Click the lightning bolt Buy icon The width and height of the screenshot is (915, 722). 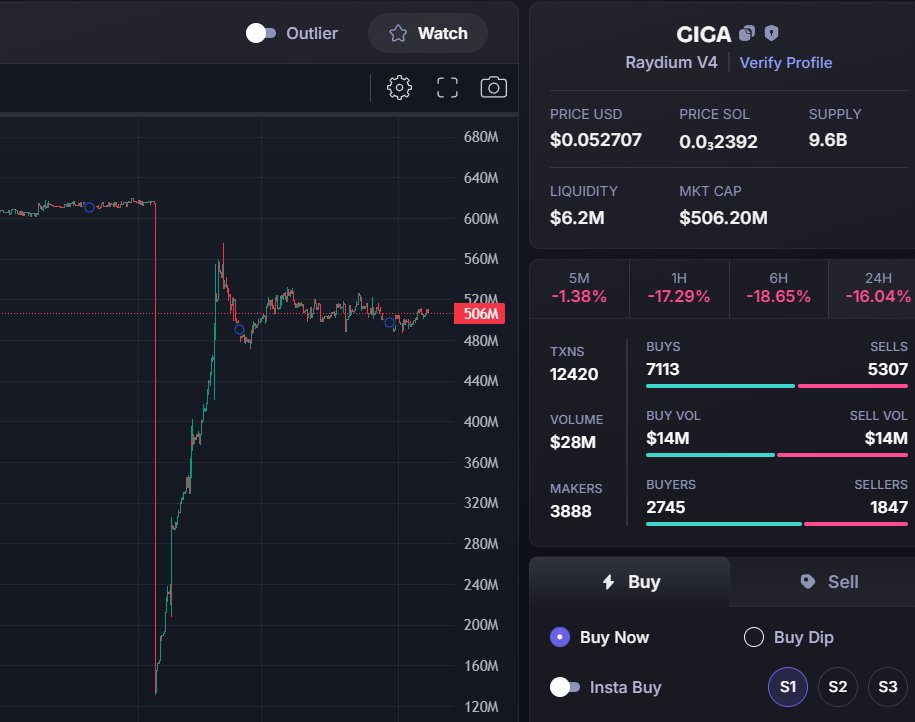tap(609, 582)
